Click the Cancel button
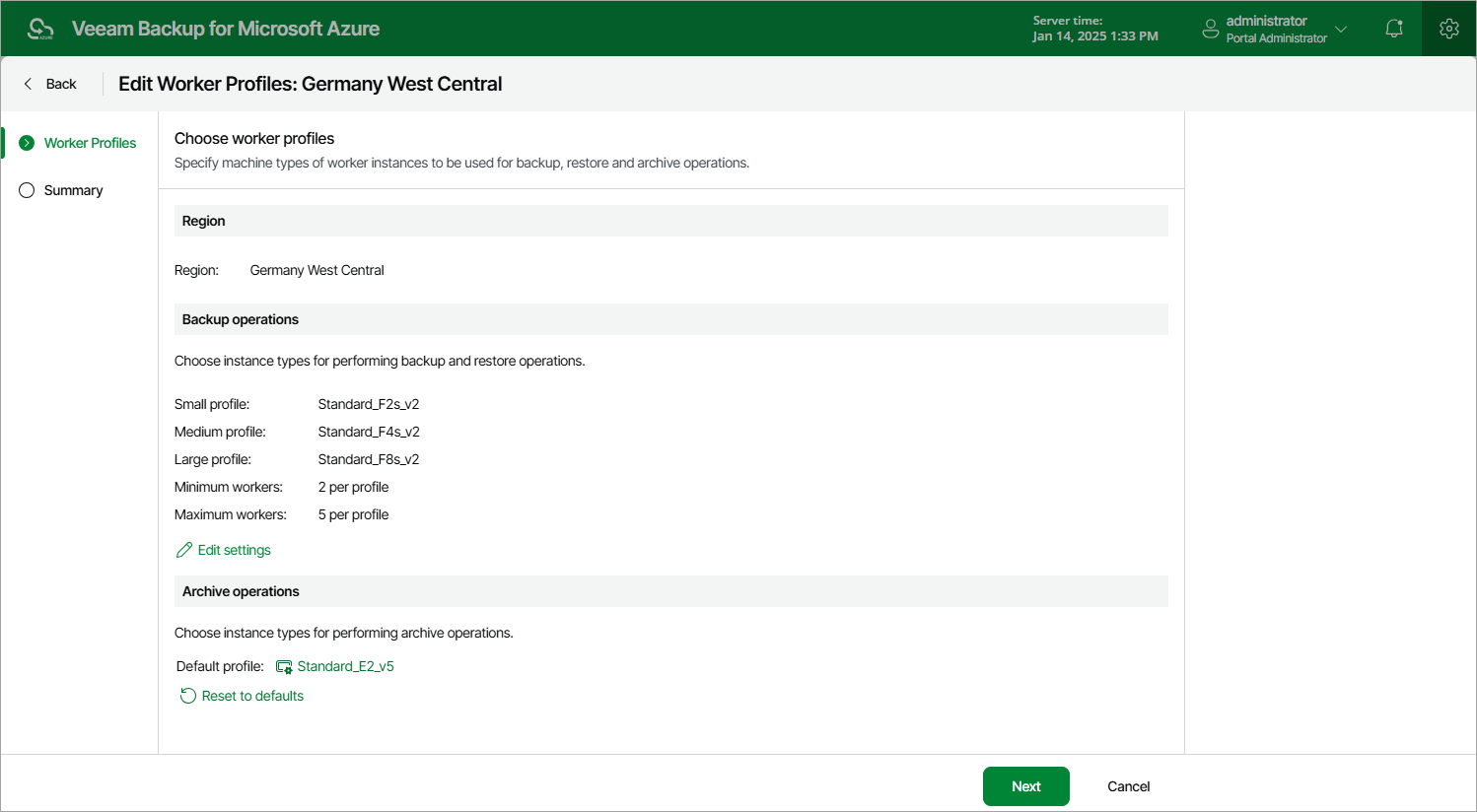The height and width of the screenshot is (812, 1477). 1129,786
